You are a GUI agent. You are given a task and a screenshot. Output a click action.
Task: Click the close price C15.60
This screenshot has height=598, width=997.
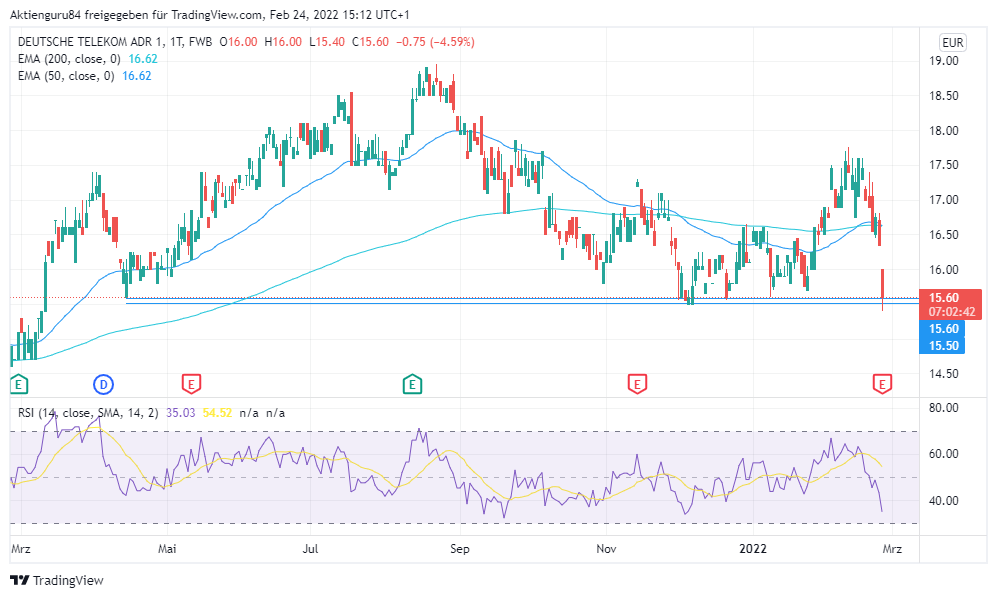coord(370,42)
